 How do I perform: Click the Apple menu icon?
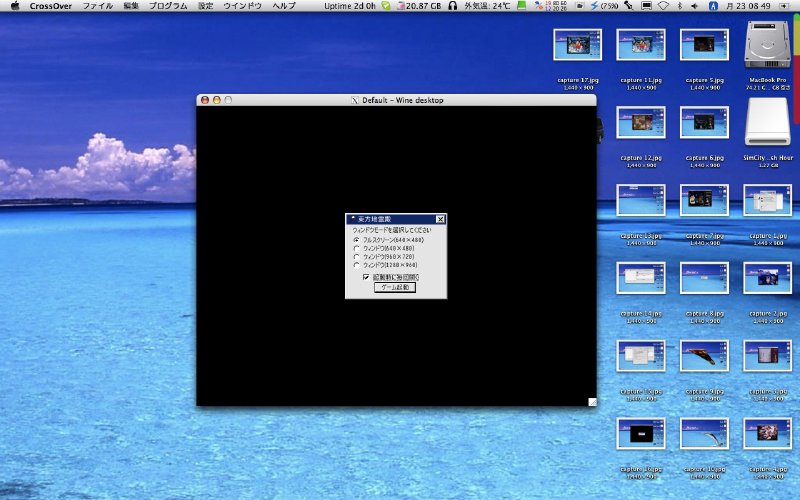pyautogui.click(x=14, y=6)
